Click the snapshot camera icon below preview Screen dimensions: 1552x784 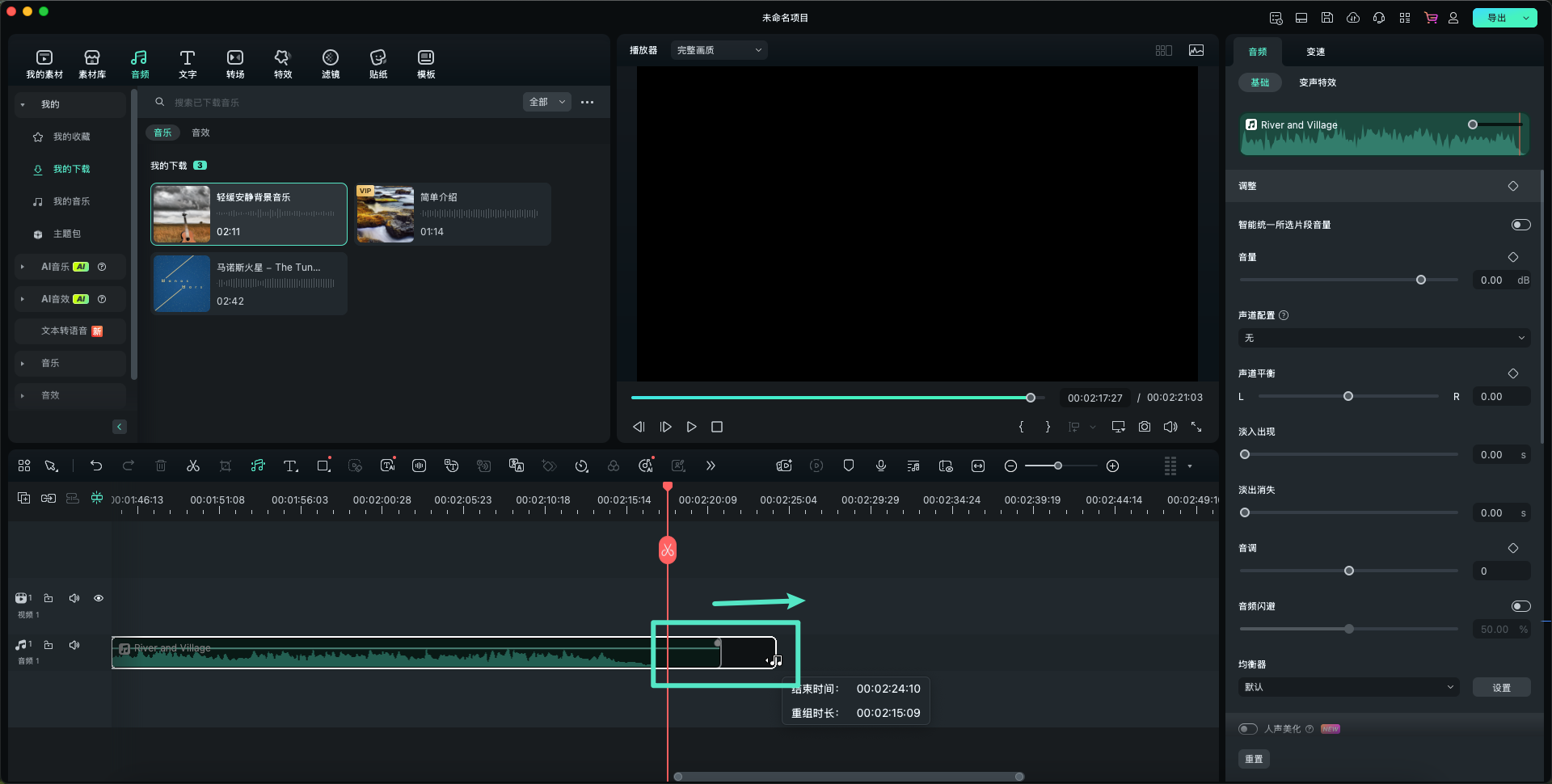coord(1144,427)
